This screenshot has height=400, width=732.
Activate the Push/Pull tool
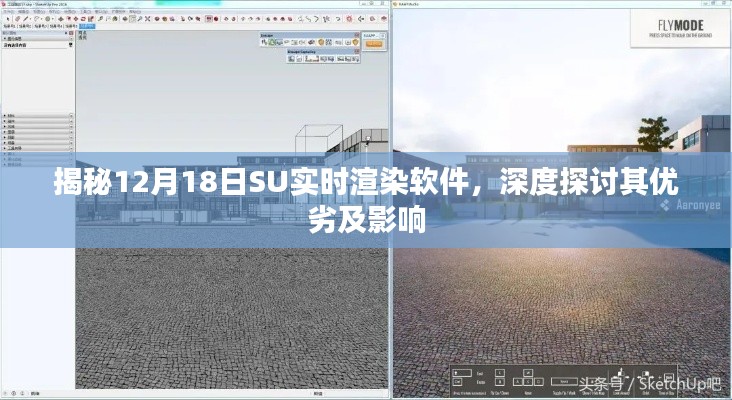(61, 19)
